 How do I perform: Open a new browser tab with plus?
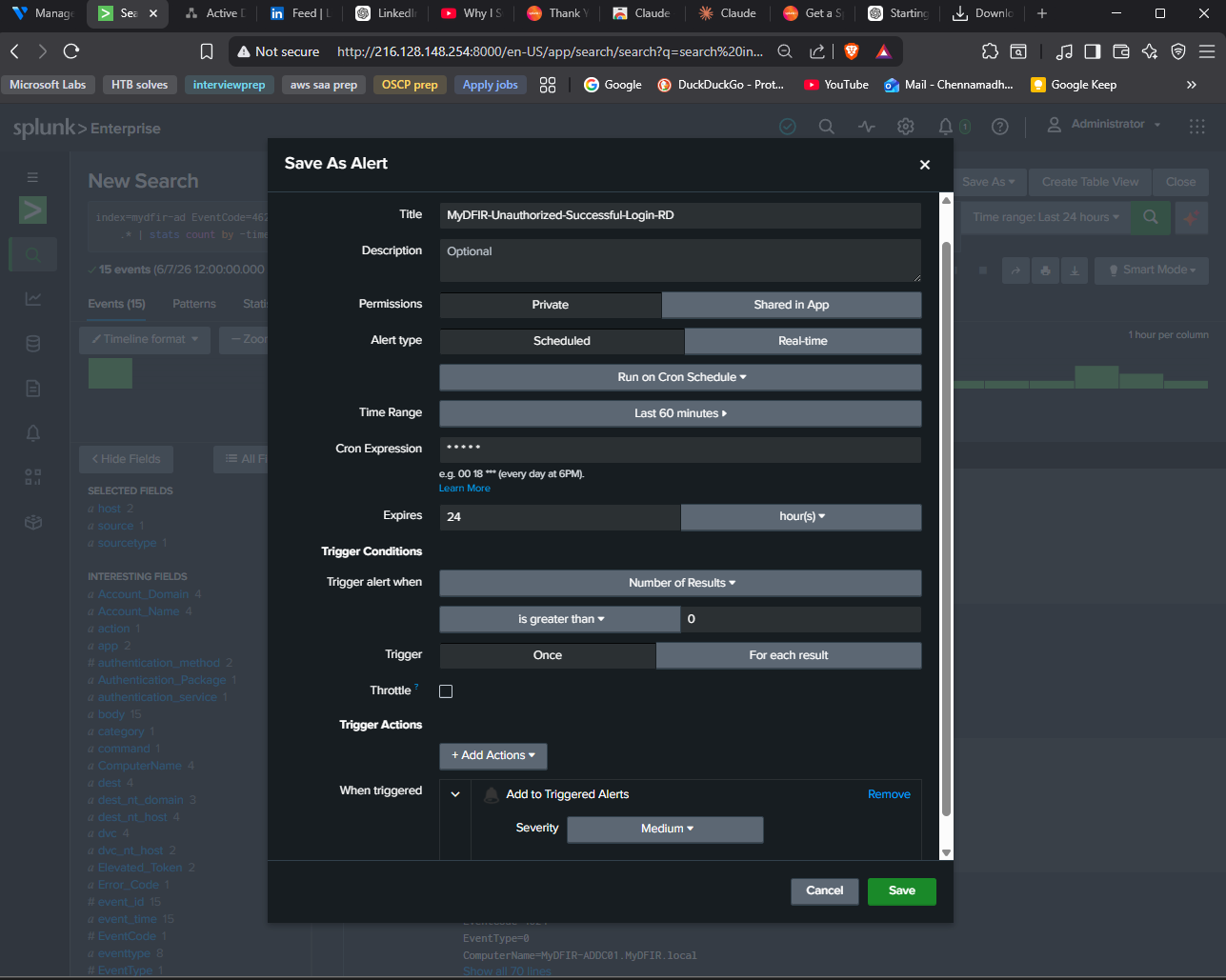pos(1042,13)
